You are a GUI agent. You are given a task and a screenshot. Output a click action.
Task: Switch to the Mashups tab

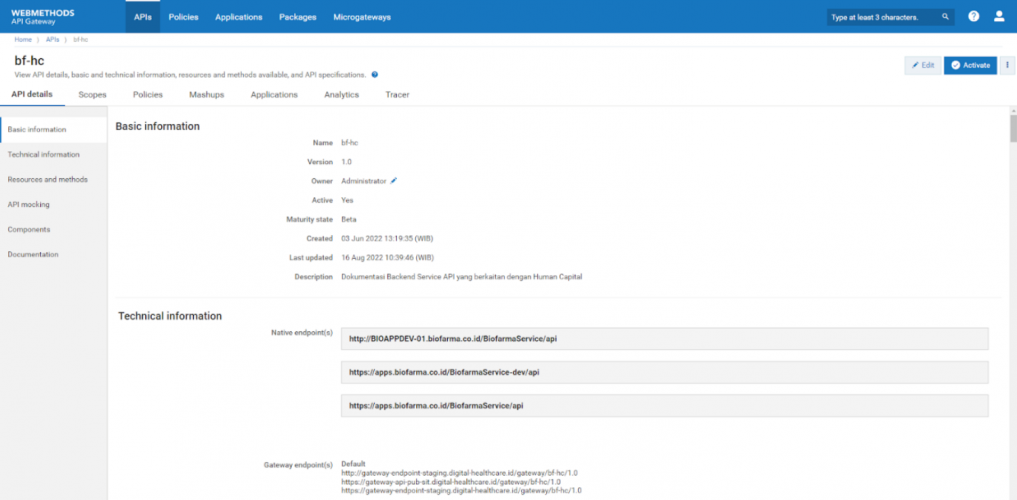(x=206, y=95)
